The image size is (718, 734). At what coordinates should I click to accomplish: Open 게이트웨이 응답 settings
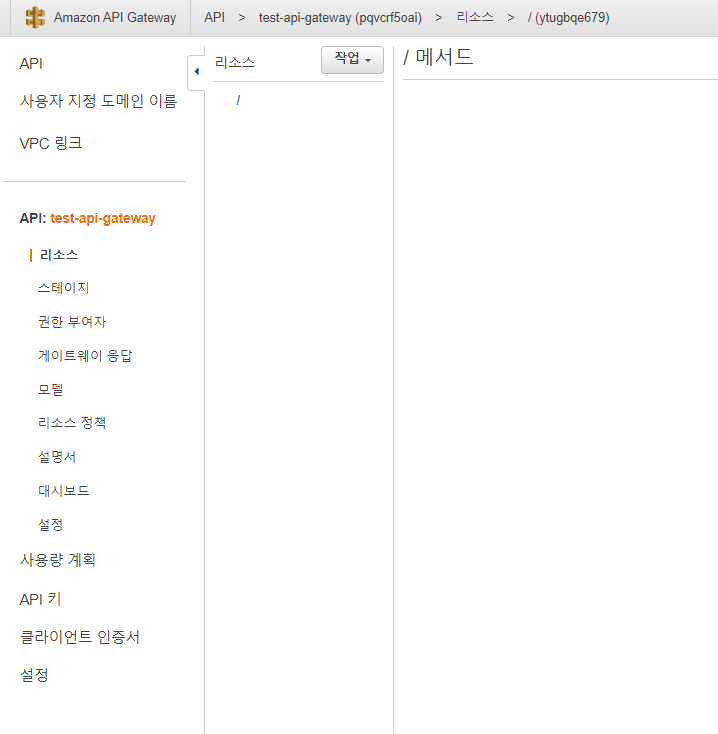pos(85,356)
